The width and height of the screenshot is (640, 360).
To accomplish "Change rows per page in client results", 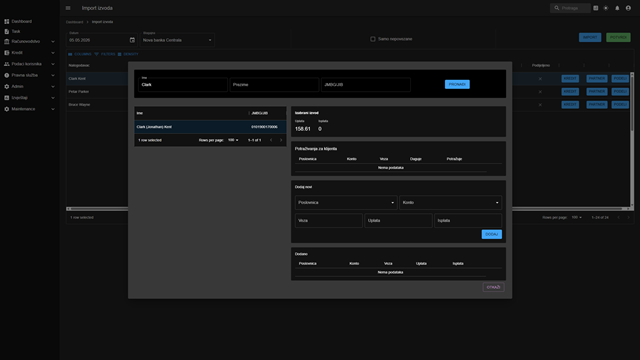I will pyautogui.click(x=233, y=140).
